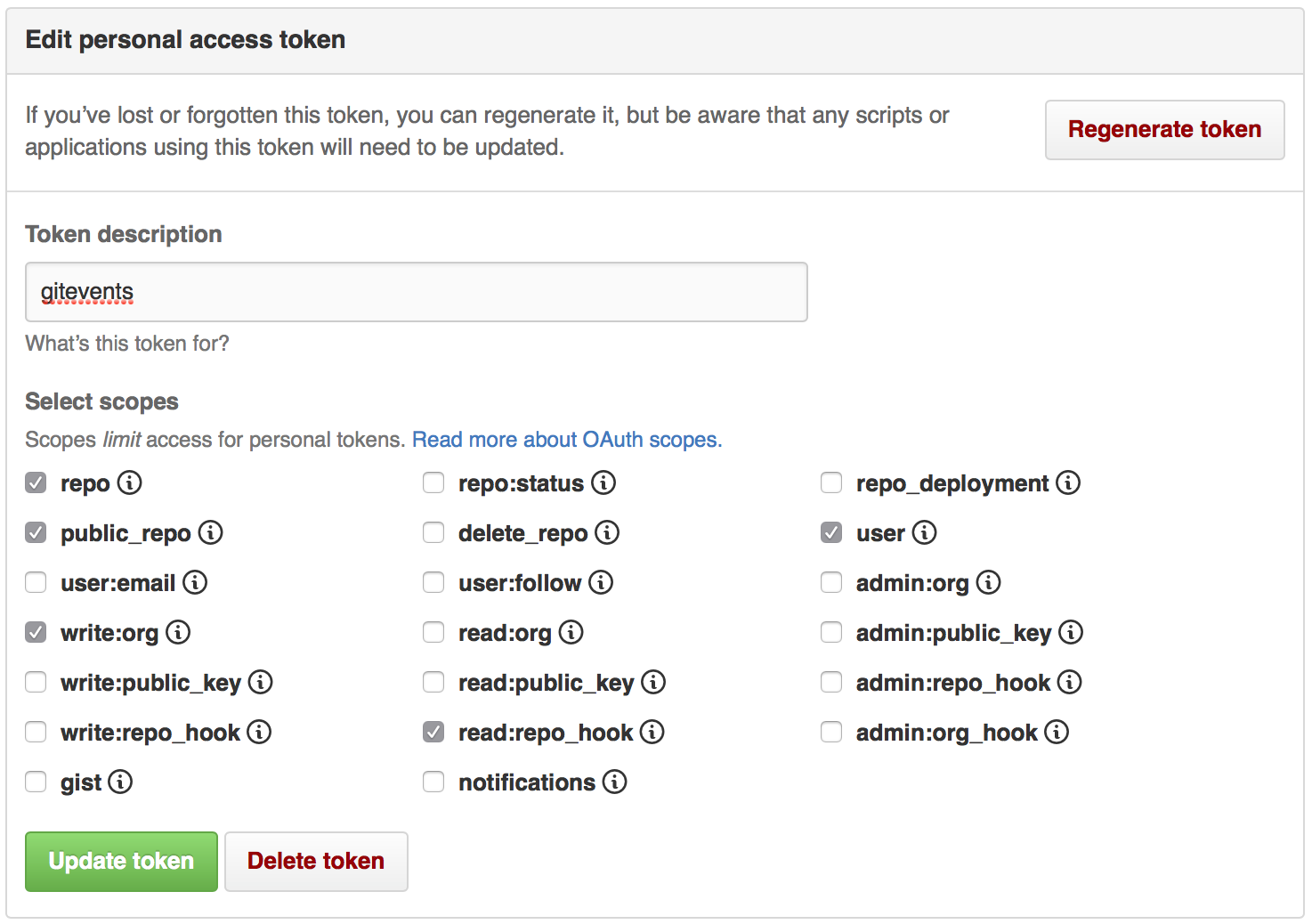The width and height of the screenshot is (1312, 924).
Task: Enable the user:email scope checkbox
Action: click(36, 582)
